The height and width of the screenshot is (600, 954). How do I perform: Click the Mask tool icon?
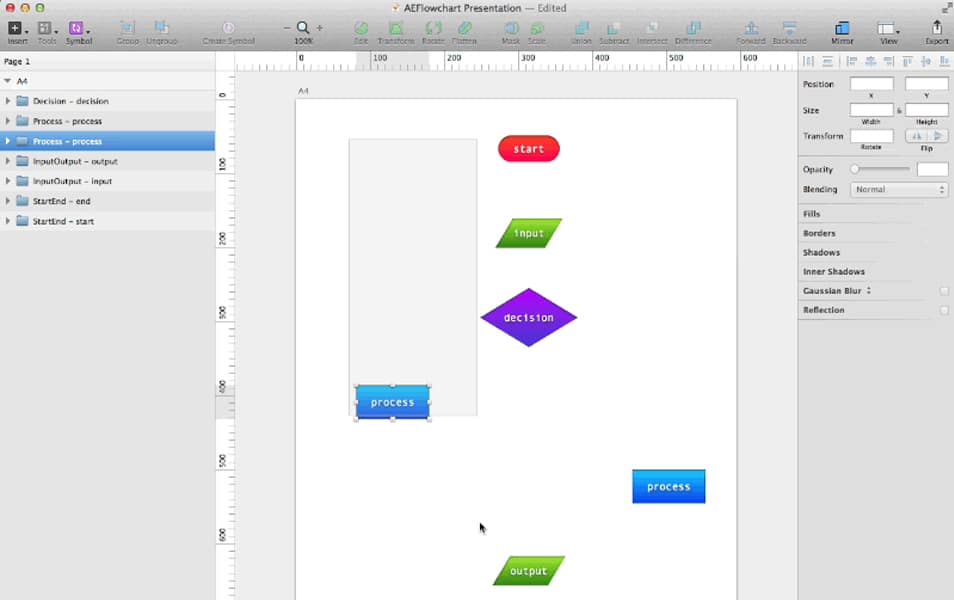click(x=510, y=29)
